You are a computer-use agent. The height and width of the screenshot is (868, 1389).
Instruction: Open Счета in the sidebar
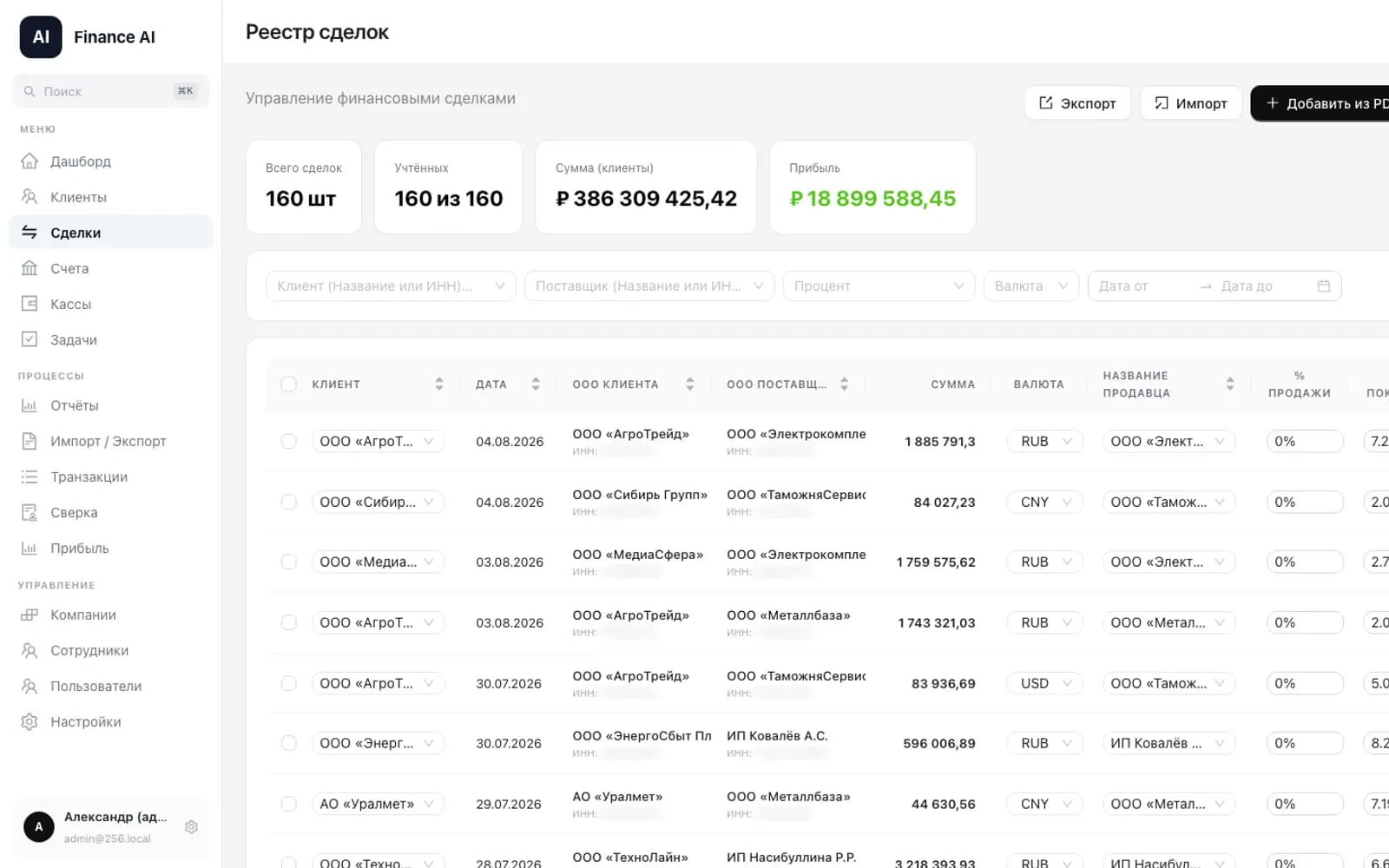click(111, 268)
